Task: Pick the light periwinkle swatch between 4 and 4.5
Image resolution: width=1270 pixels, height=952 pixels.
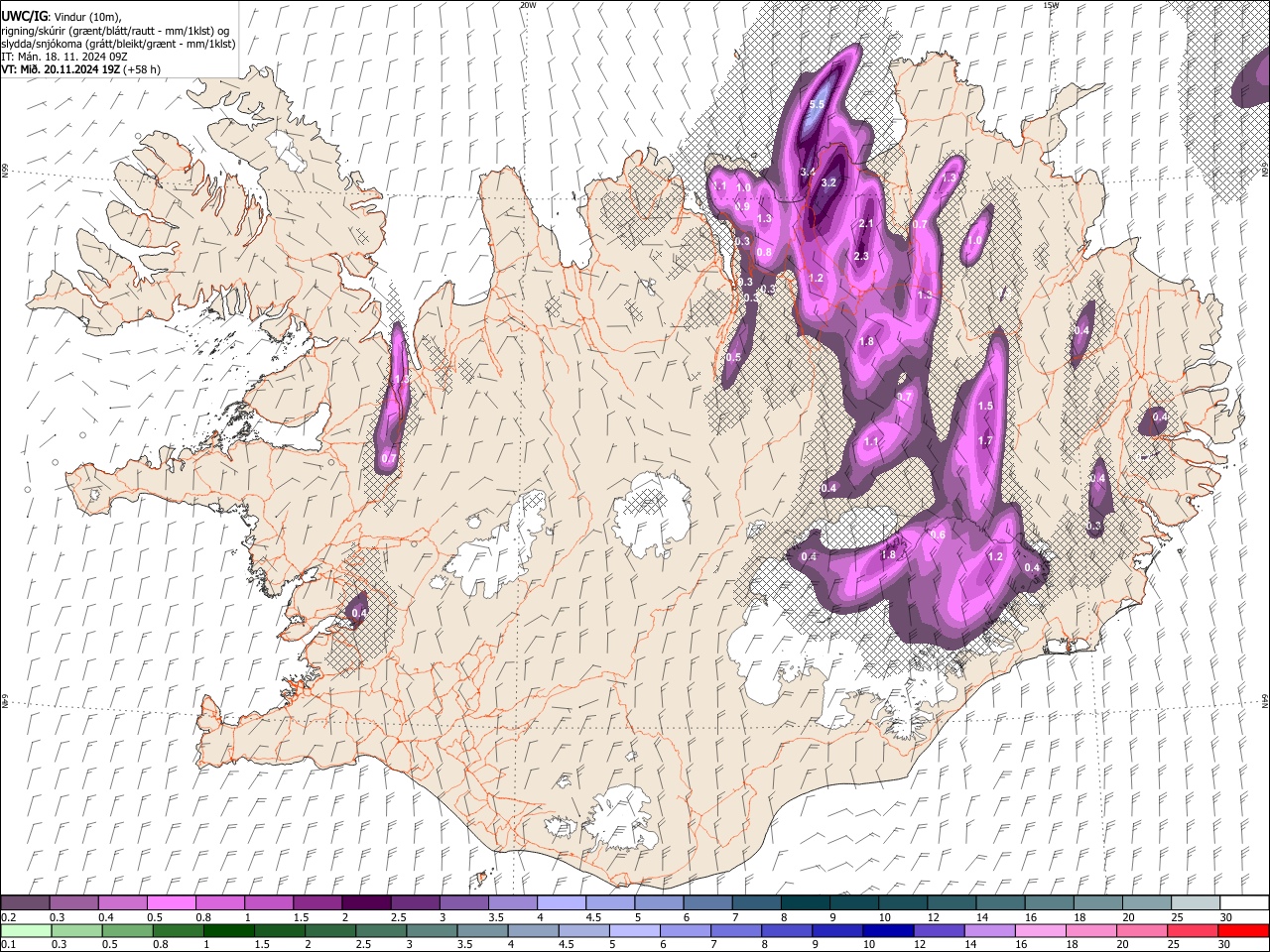Action: (x=561, y=903)
